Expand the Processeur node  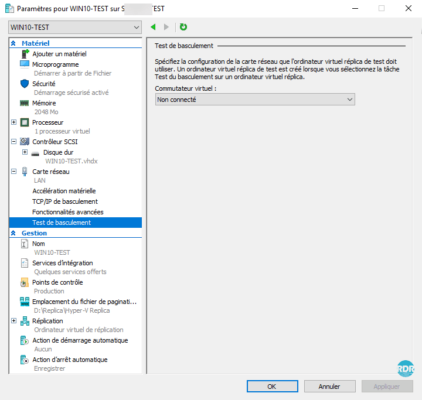point(14,122)
